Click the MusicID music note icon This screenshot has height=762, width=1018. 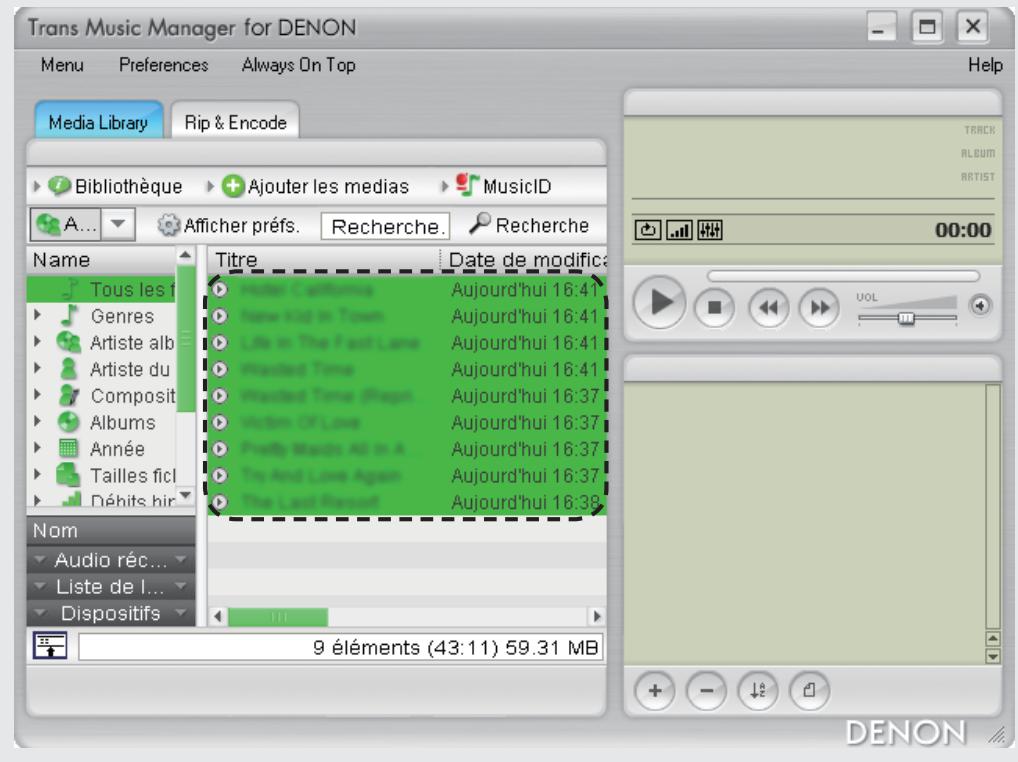point(467,184)
